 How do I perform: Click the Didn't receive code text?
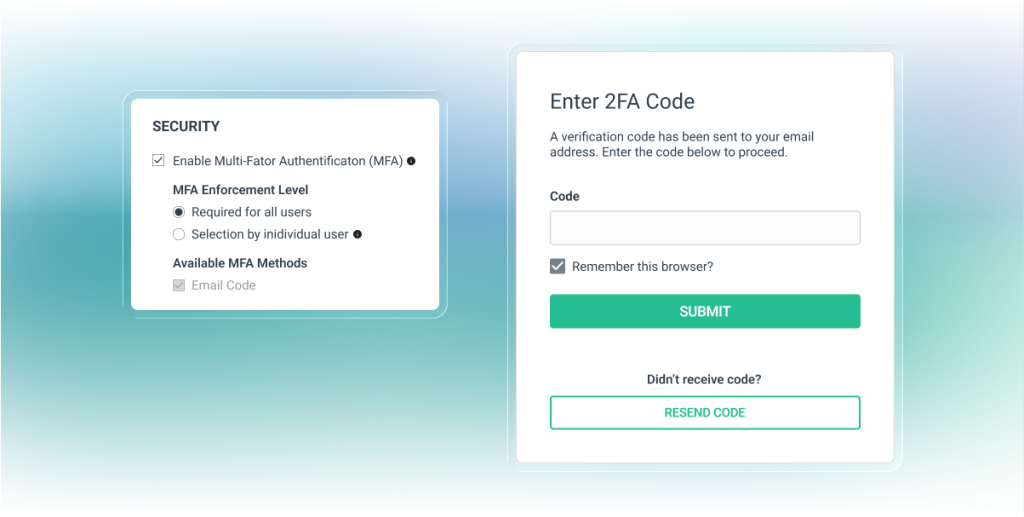[x=705, y=379]
